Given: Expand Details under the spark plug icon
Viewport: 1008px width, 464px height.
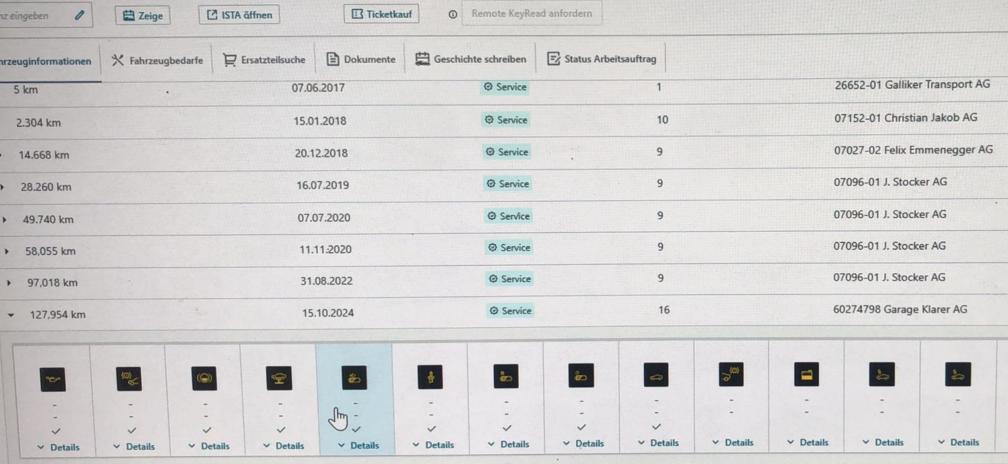Looking at the screenshot, I should coord(433,444).
